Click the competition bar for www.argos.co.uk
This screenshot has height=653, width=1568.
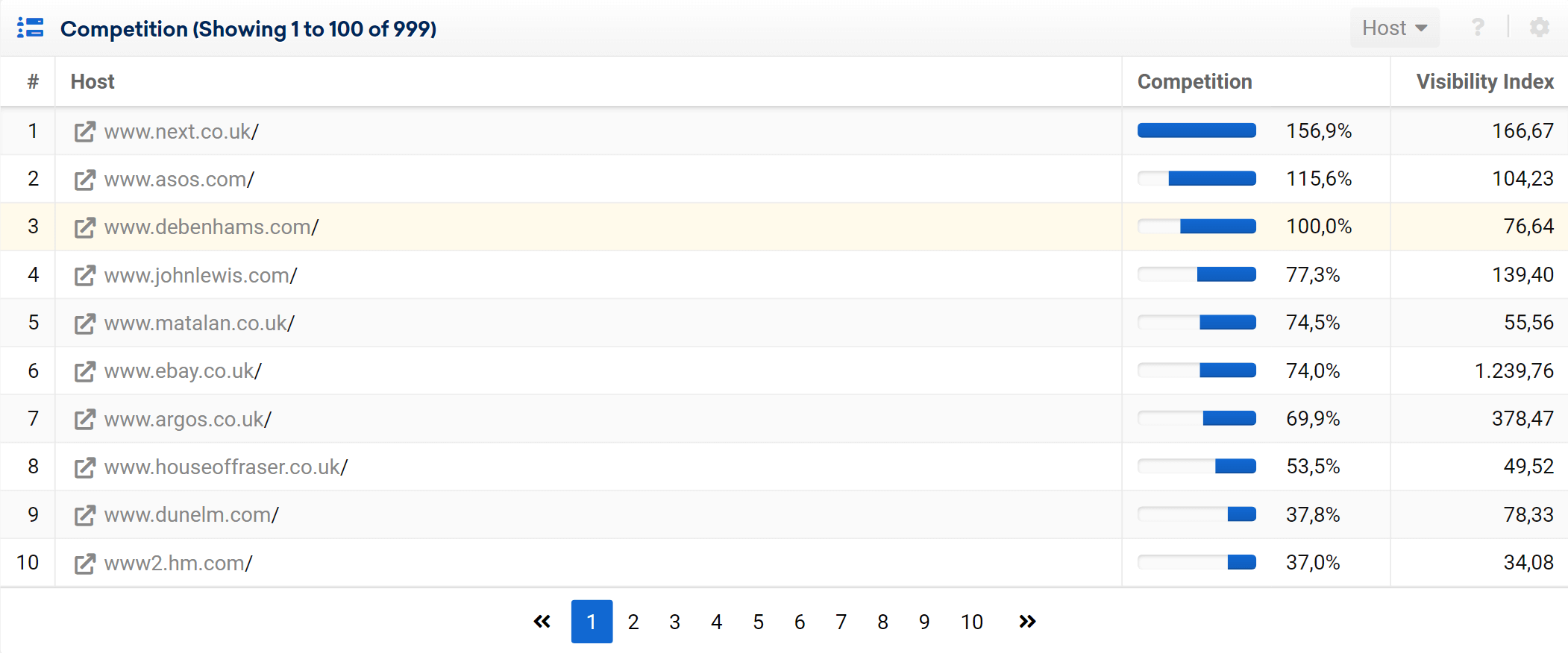[1197, 418]
